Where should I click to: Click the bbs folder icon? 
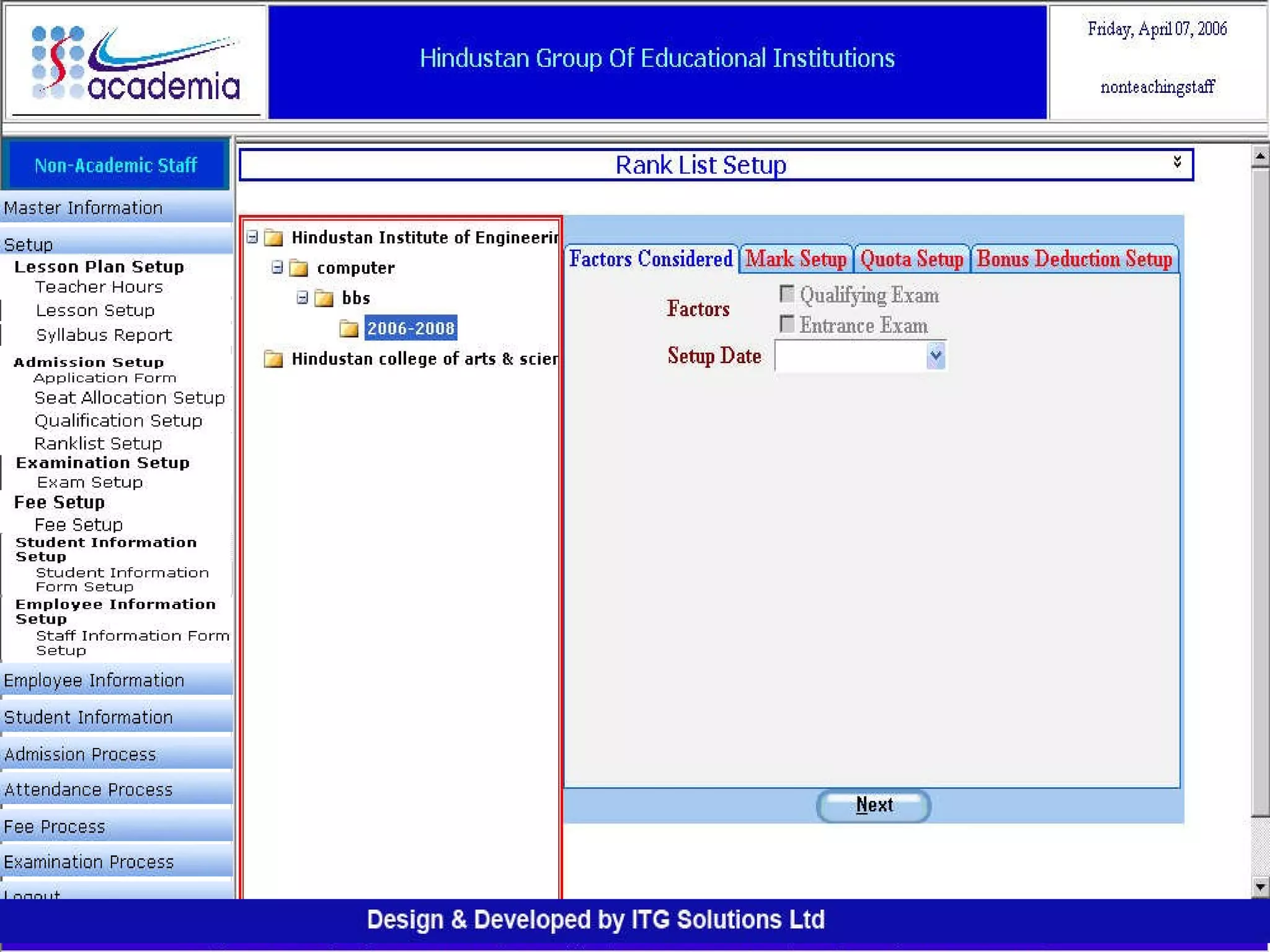point(324,298)
